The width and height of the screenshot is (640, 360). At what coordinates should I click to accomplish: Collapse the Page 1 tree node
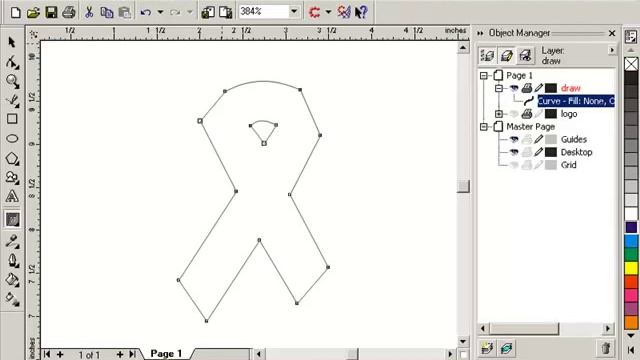tap(484, 76)
